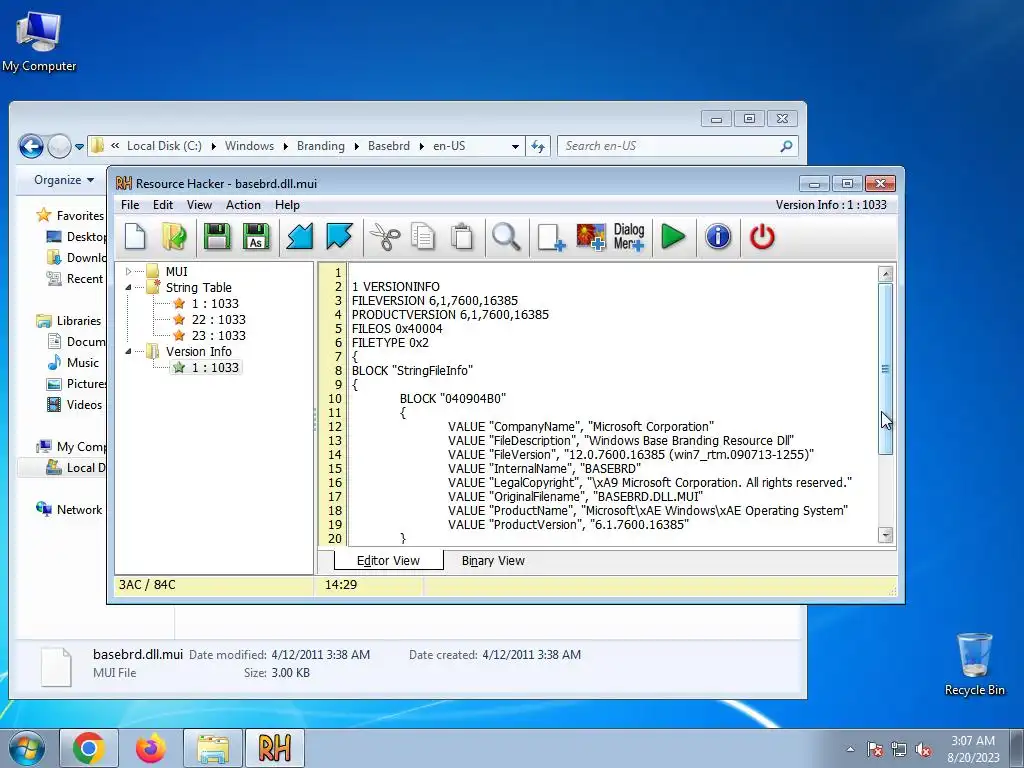This screenshot has width=1024, height=768.
Task: Click Branding in the address breadcrumb
Action: [321, 146]
